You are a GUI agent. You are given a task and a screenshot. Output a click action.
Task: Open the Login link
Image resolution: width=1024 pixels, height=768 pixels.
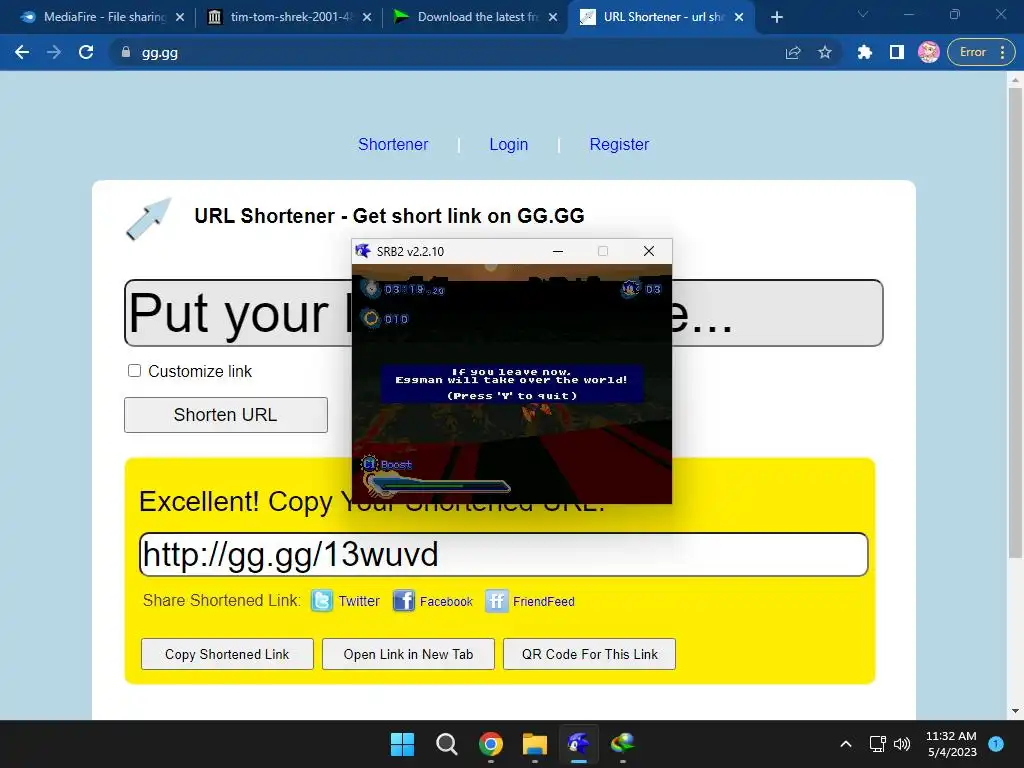coord(509,144)
